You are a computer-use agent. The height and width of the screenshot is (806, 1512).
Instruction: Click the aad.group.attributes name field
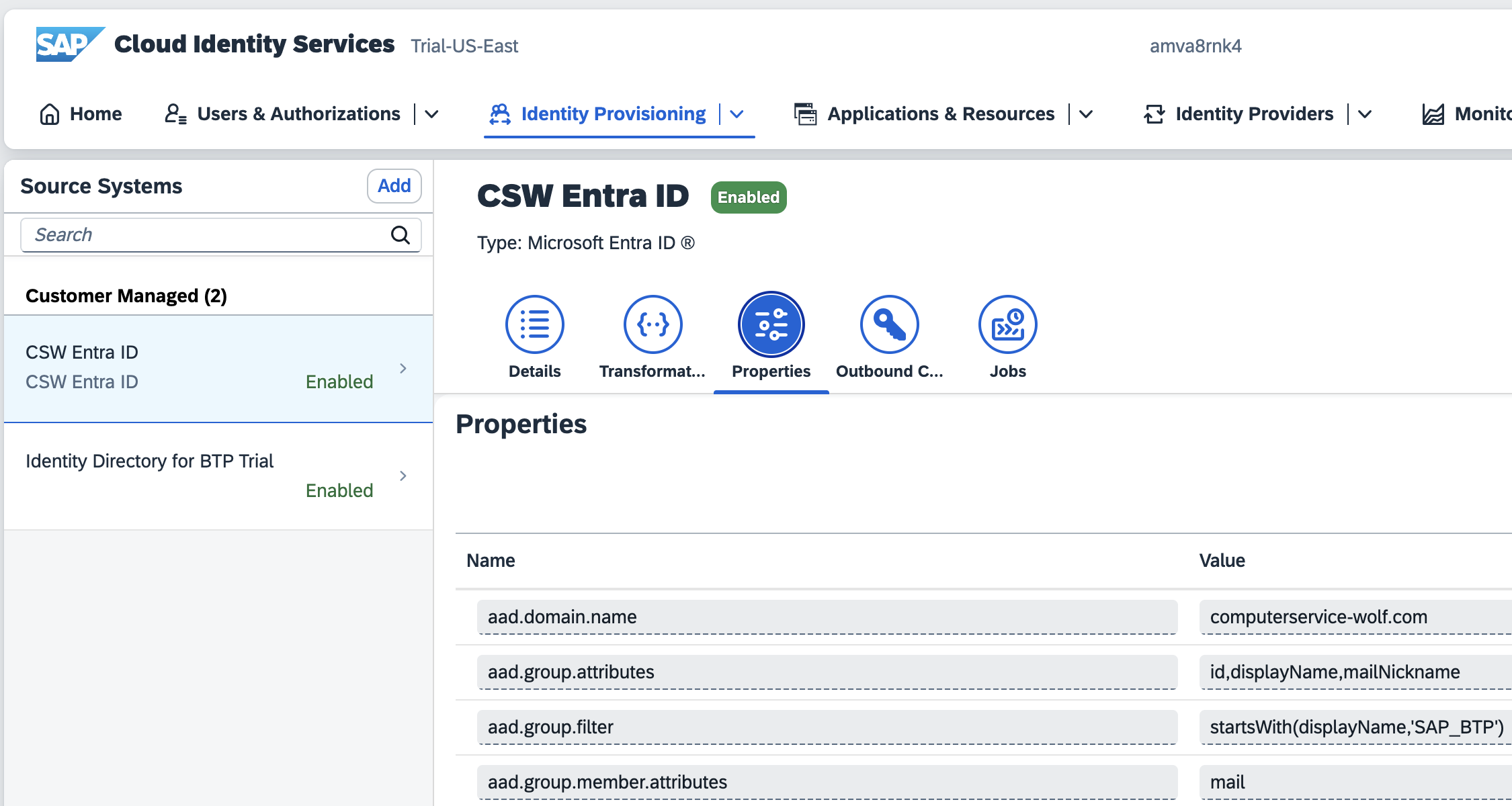coord(827,672)
